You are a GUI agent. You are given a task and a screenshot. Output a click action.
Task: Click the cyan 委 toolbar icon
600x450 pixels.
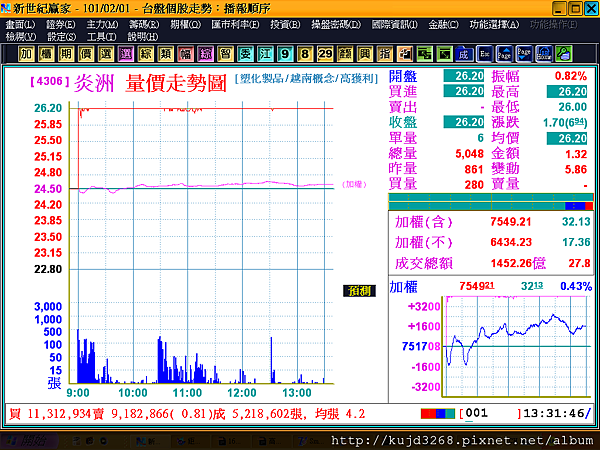pyautogui.click(x=245, y=54)
